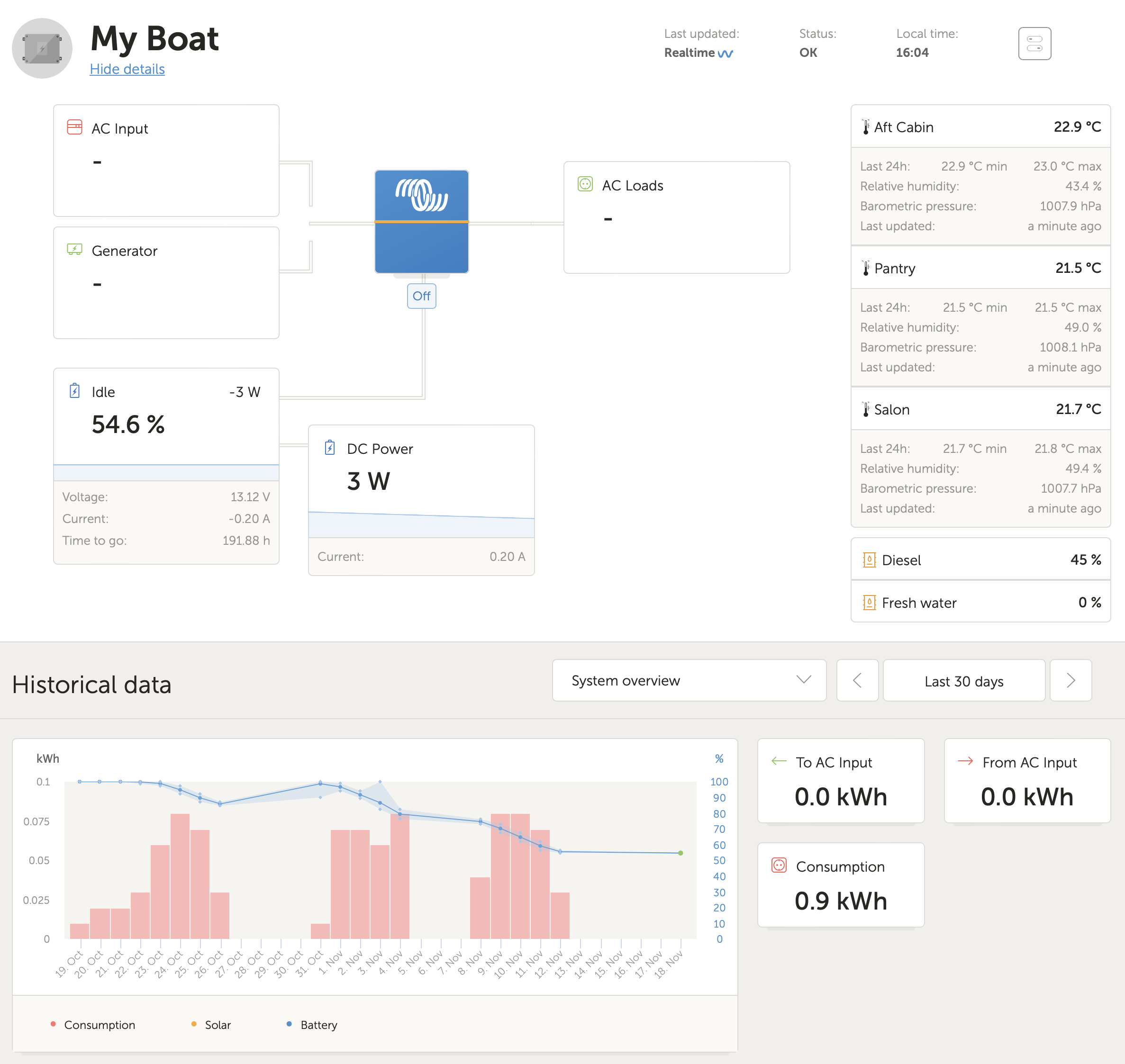Click the Realtime status indicator

[698, 52]
